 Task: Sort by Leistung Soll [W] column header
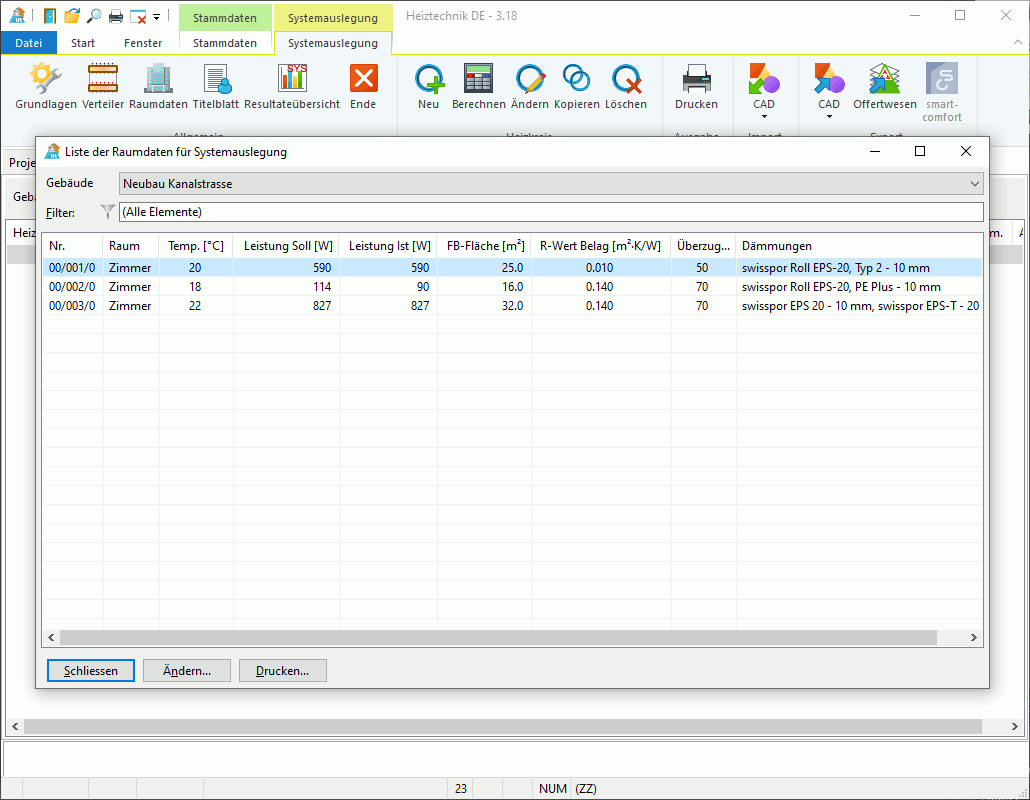[x=286, y=246]
